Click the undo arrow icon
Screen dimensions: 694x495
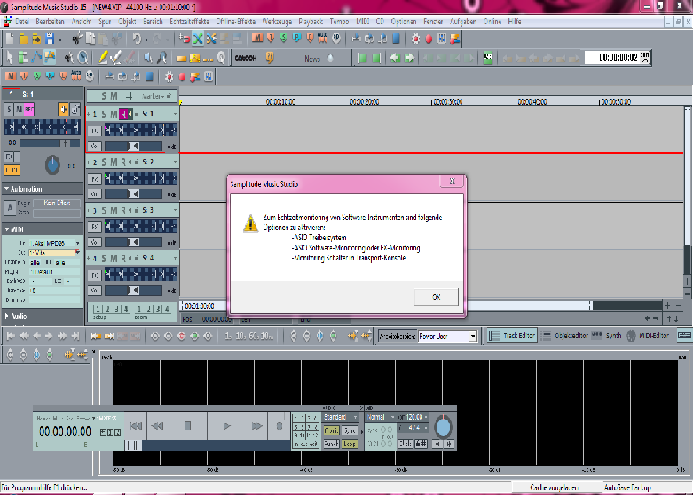point(137,39)
